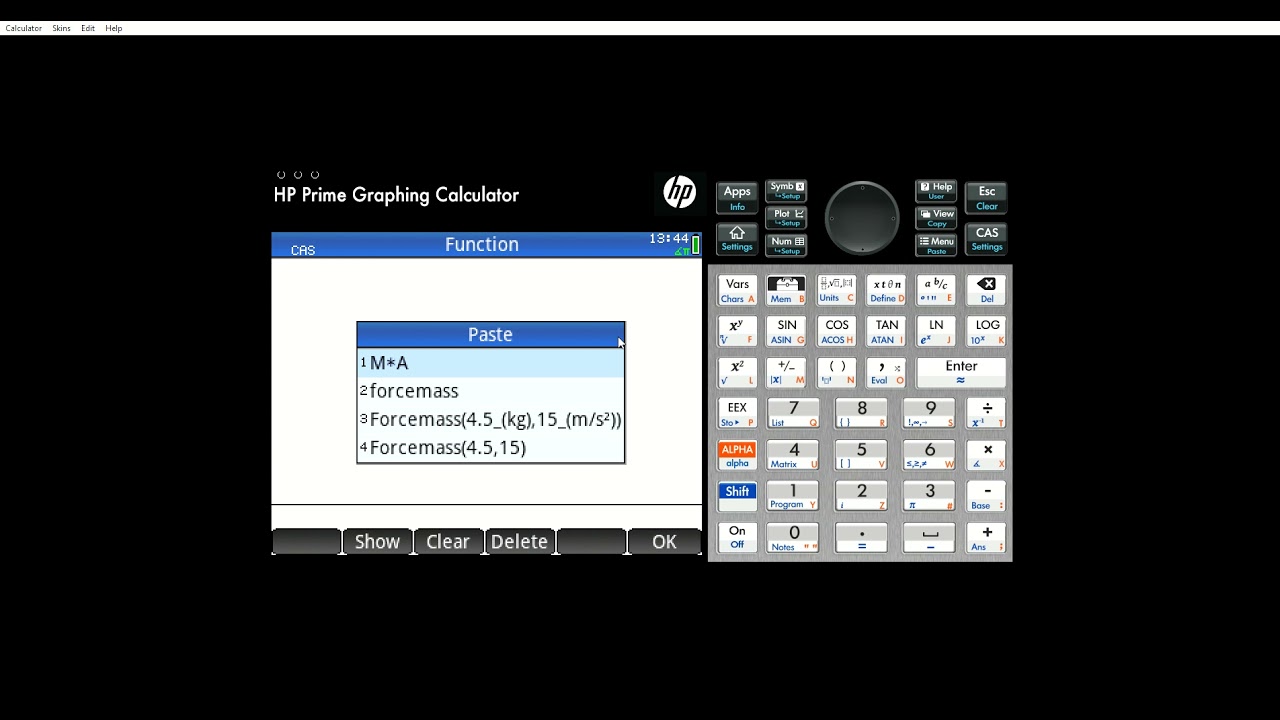This screenshot has height=720, width=1280.
Task: Click the xtθn Define key
Action: click(x=886, y=290)
